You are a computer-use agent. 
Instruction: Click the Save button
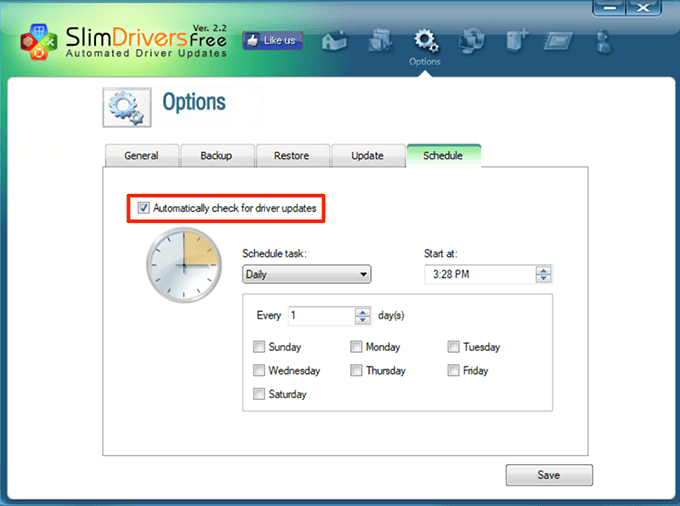tap(549, 475)
